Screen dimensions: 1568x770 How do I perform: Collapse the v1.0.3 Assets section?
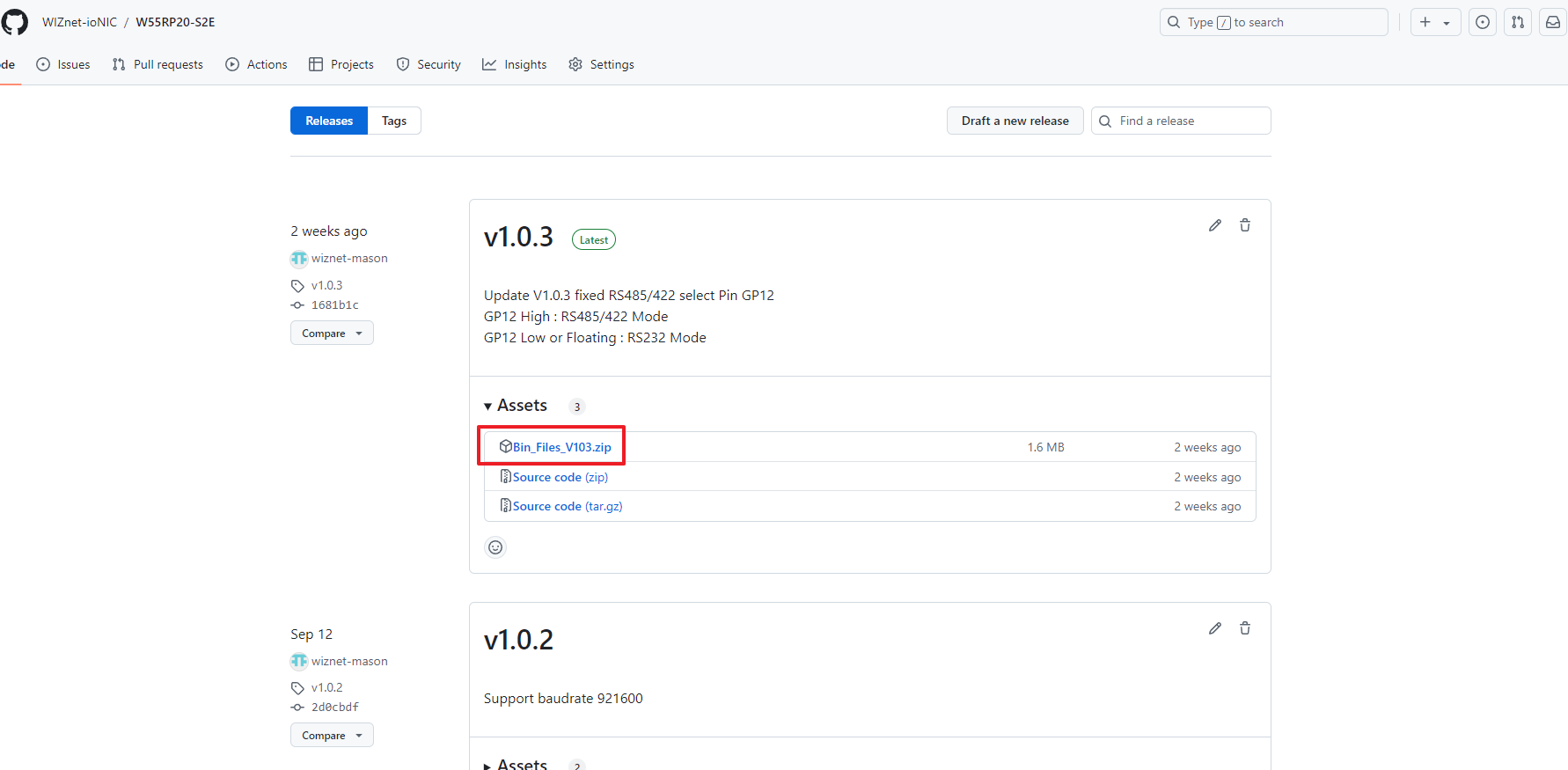pos(516,405)
